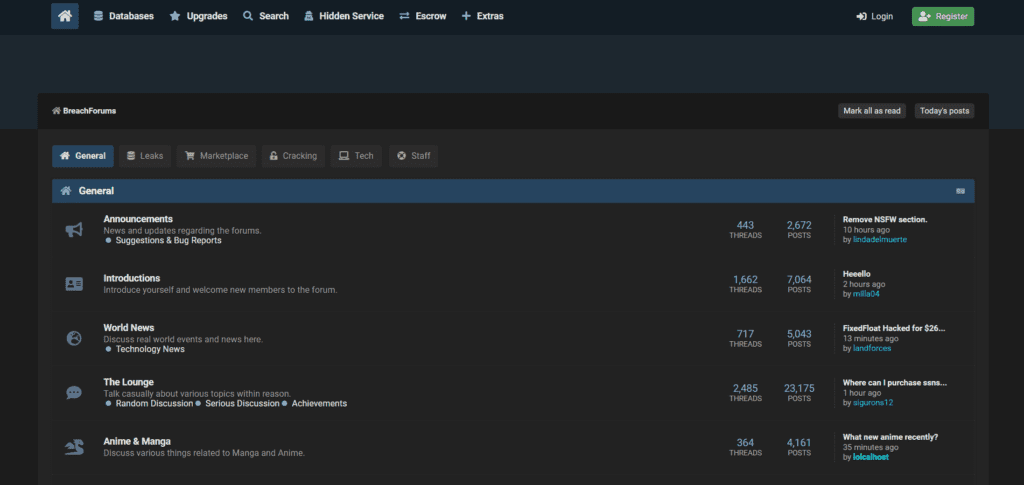Open the Announcements forum
Image resolution: width=1024 pixels, height=485 pixels.
(x=138, y=219)
